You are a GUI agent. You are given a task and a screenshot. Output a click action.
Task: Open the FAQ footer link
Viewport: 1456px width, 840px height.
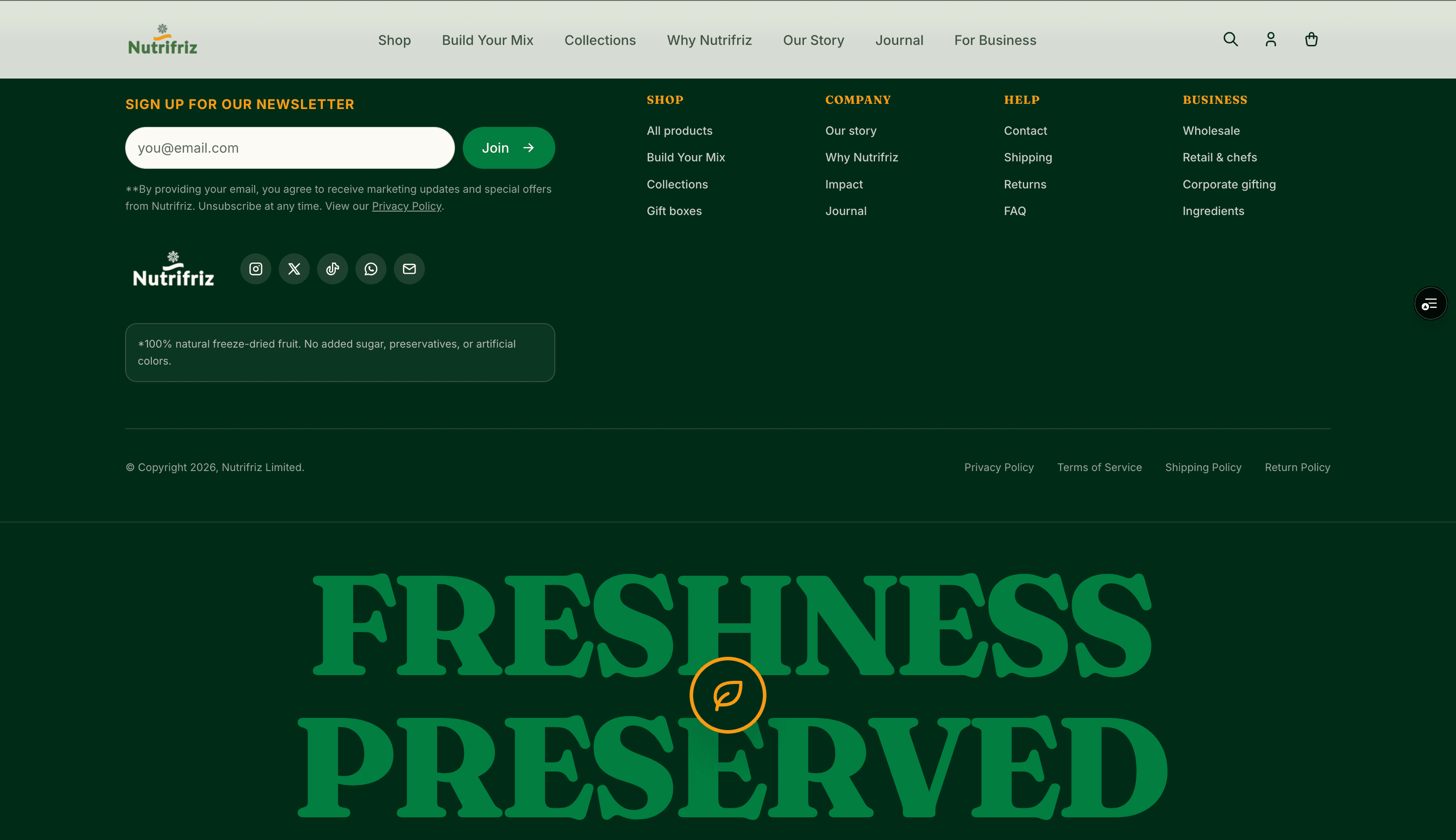pos(1015,211)
